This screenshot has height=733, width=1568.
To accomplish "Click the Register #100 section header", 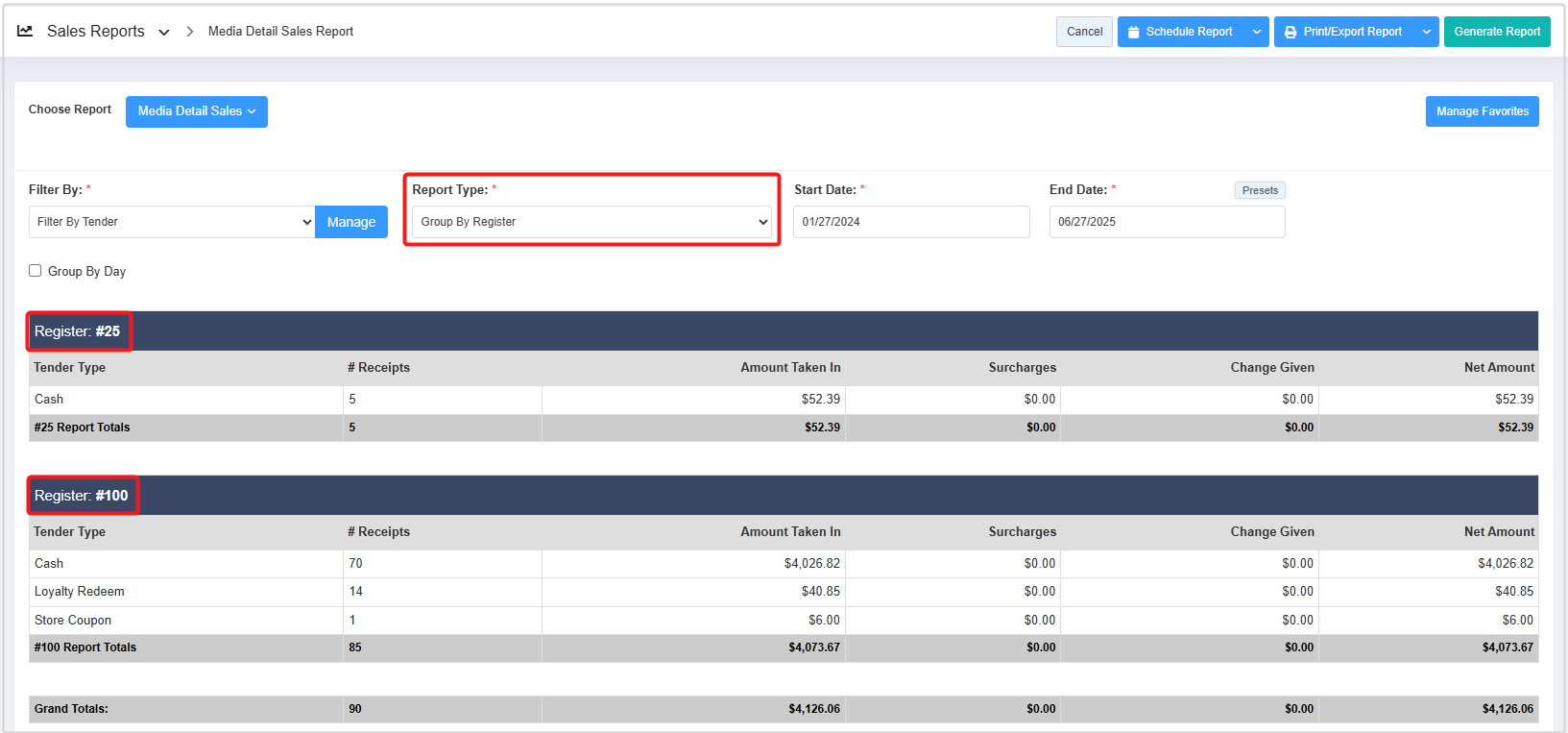I will (x=82, y=496).
